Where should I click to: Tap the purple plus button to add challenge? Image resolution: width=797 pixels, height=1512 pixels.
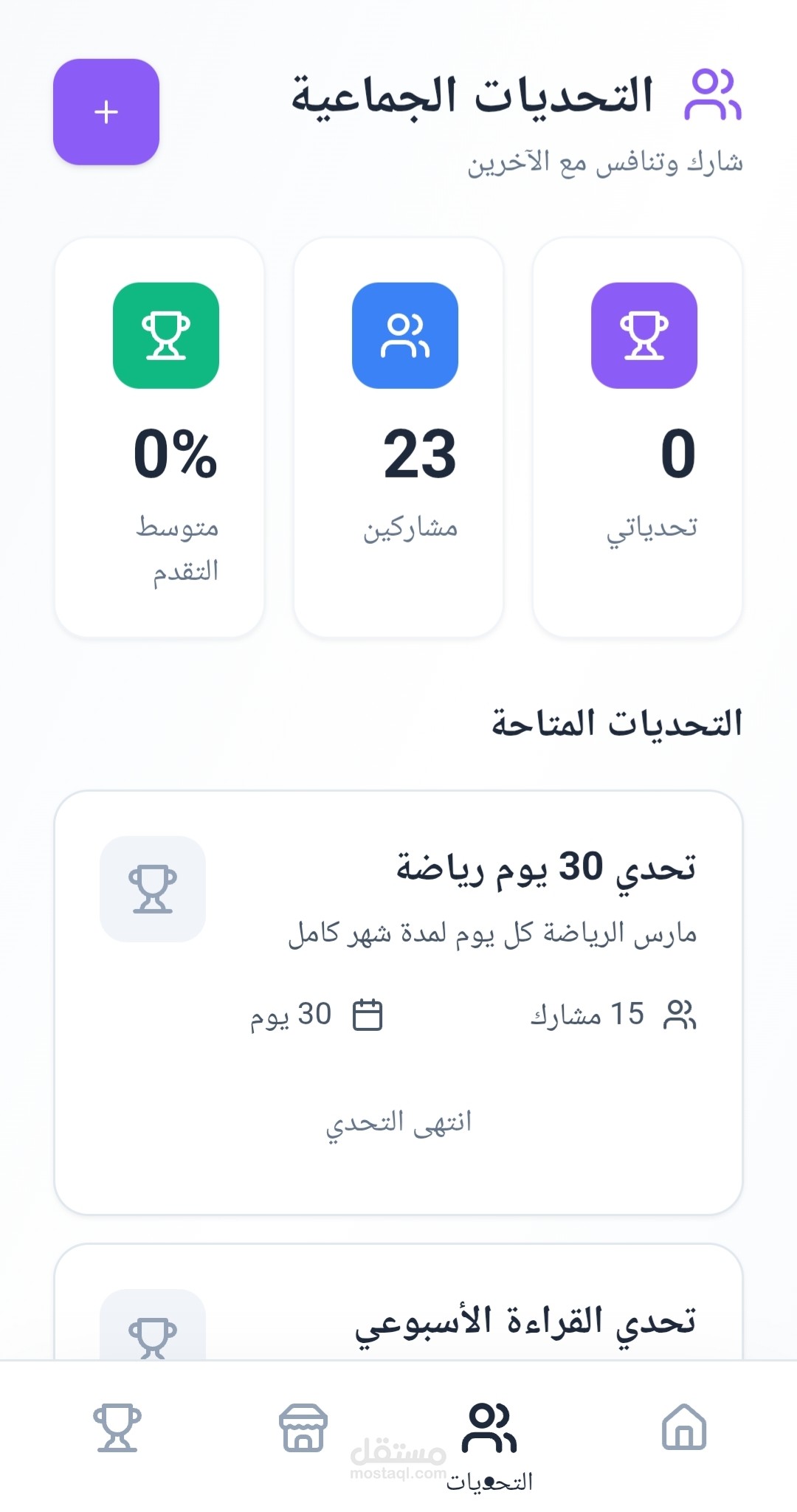(x=106, y=111)
